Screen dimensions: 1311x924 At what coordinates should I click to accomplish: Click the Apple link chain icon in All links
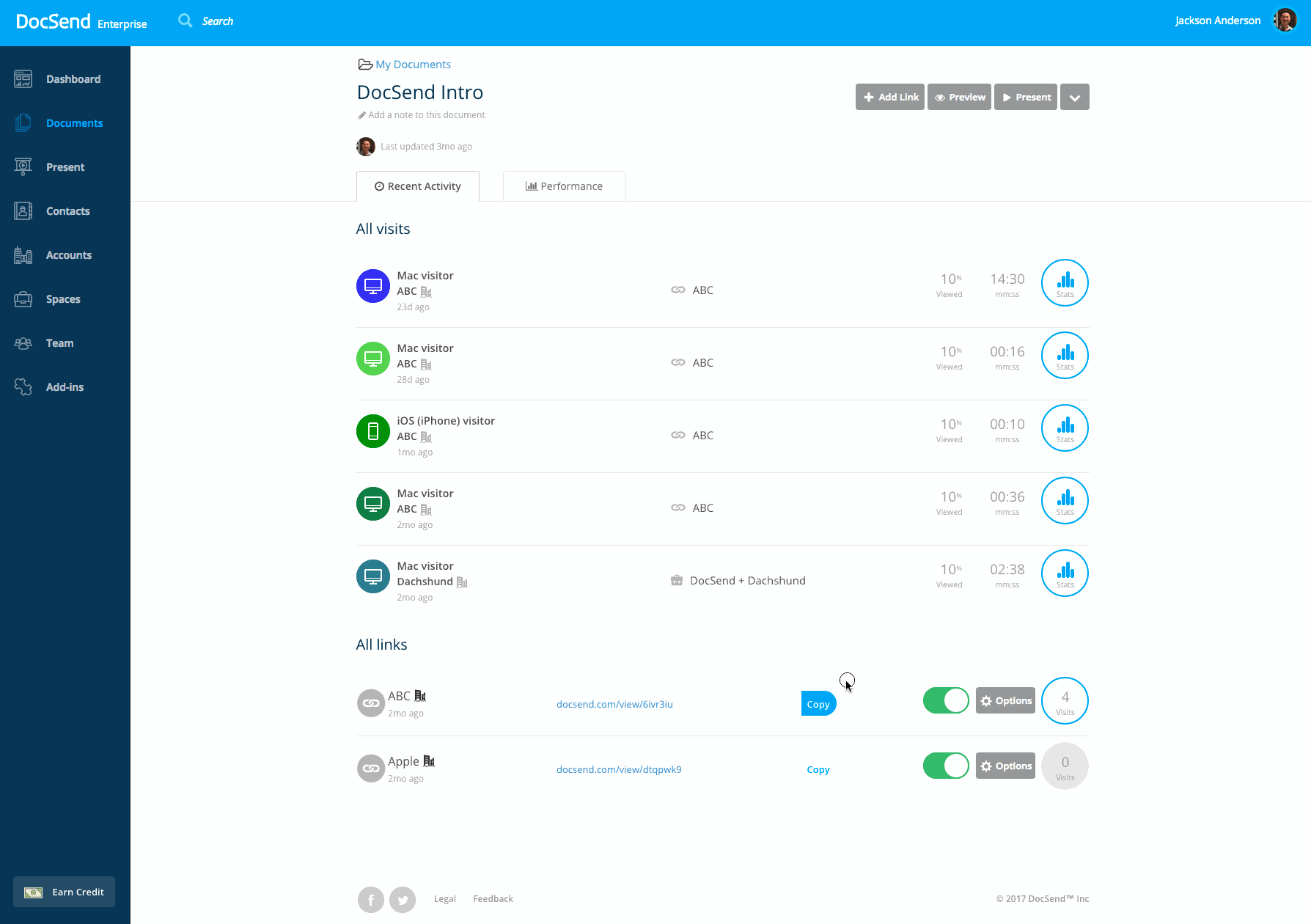click(371, 769)
